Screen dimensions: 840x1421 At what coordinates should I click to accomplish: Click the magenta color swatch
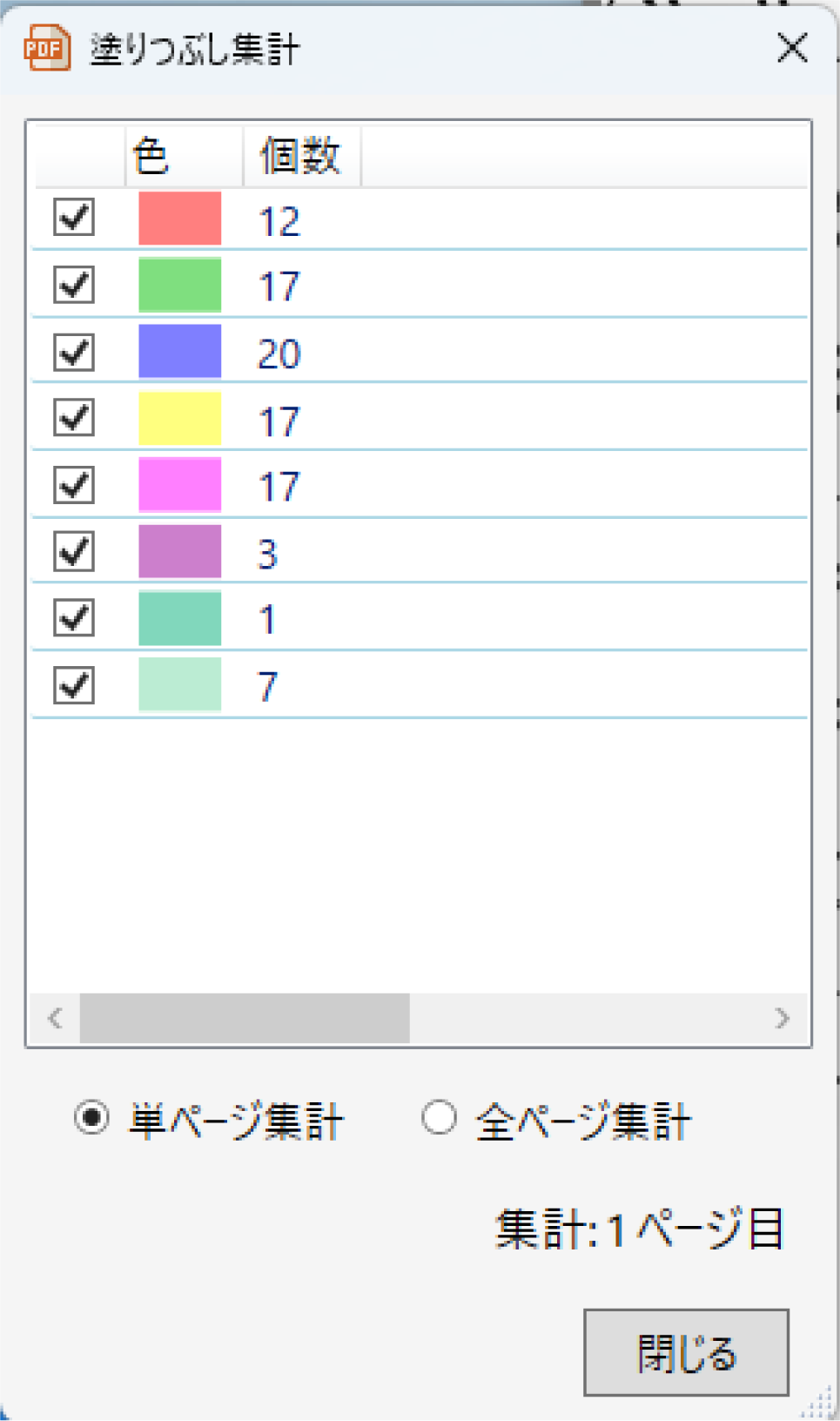(180, 485)
